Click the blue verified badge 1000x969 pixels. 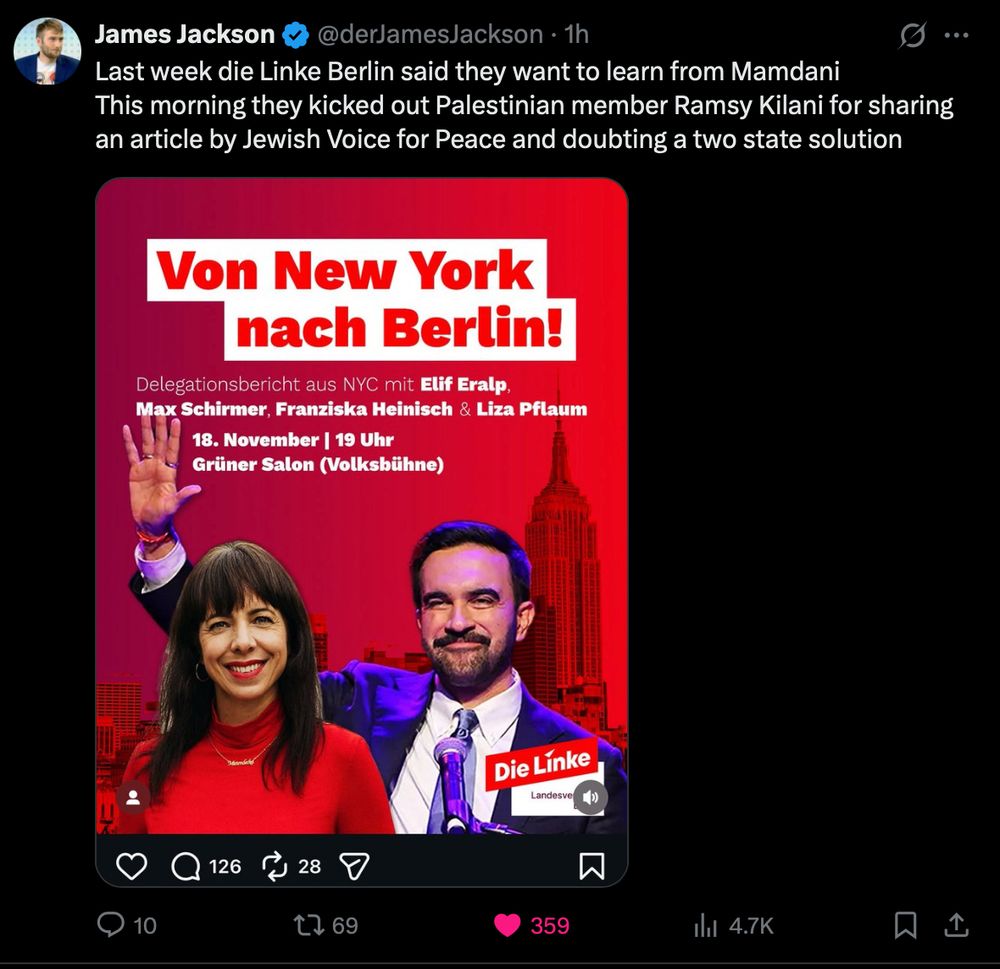click(x=295, y=35)
